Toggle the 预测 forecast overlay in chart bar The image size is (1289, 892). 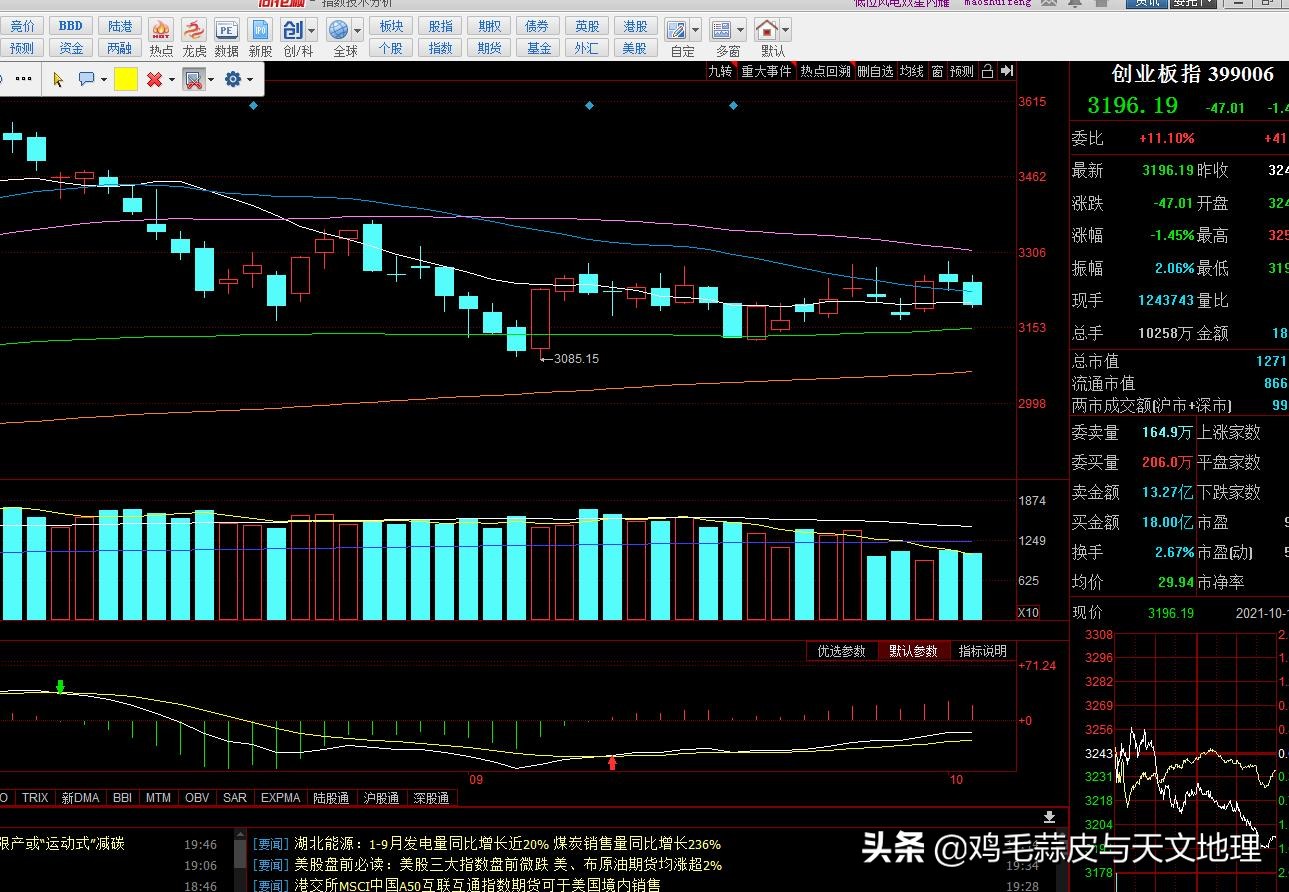pyautogui.click(x=961, y=71)
